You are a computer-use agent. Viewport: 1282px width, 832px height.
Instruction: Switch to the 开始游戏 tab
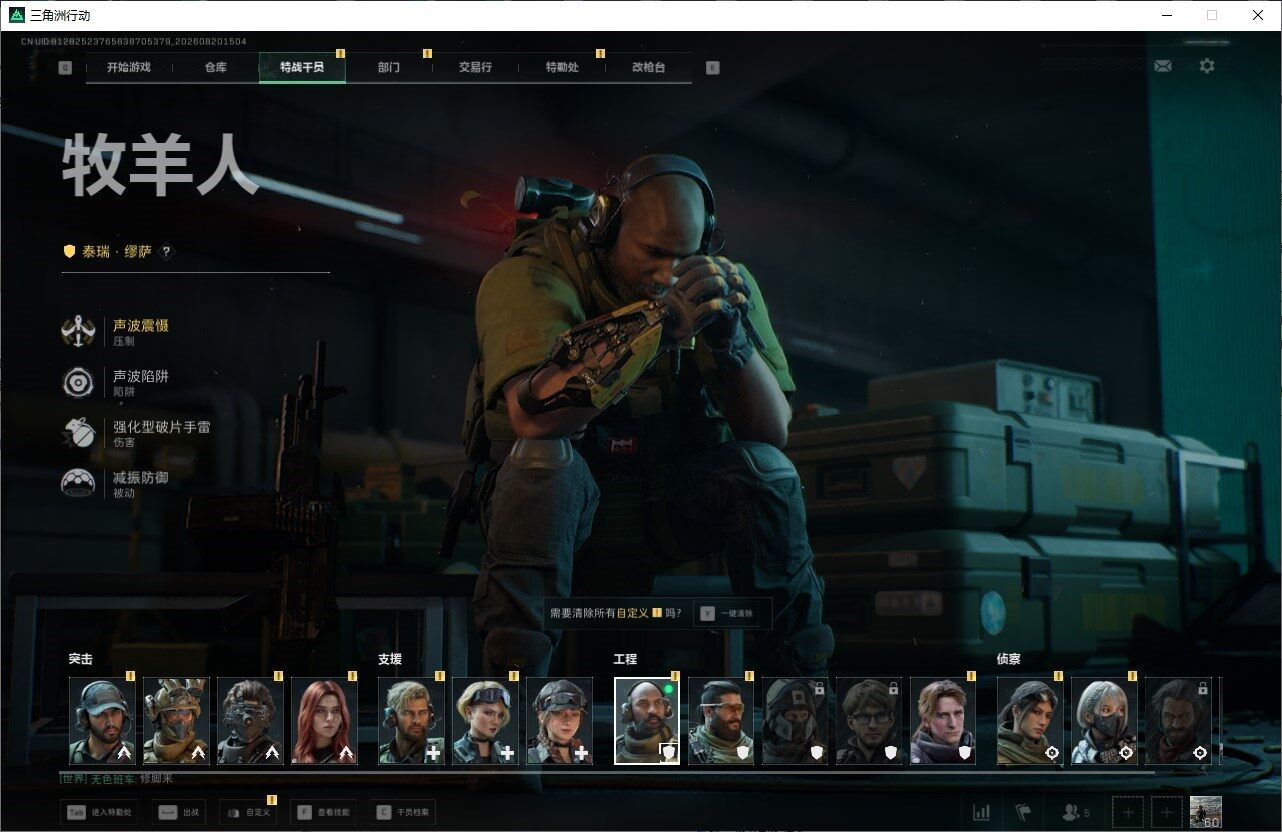[x=129, y=68]
